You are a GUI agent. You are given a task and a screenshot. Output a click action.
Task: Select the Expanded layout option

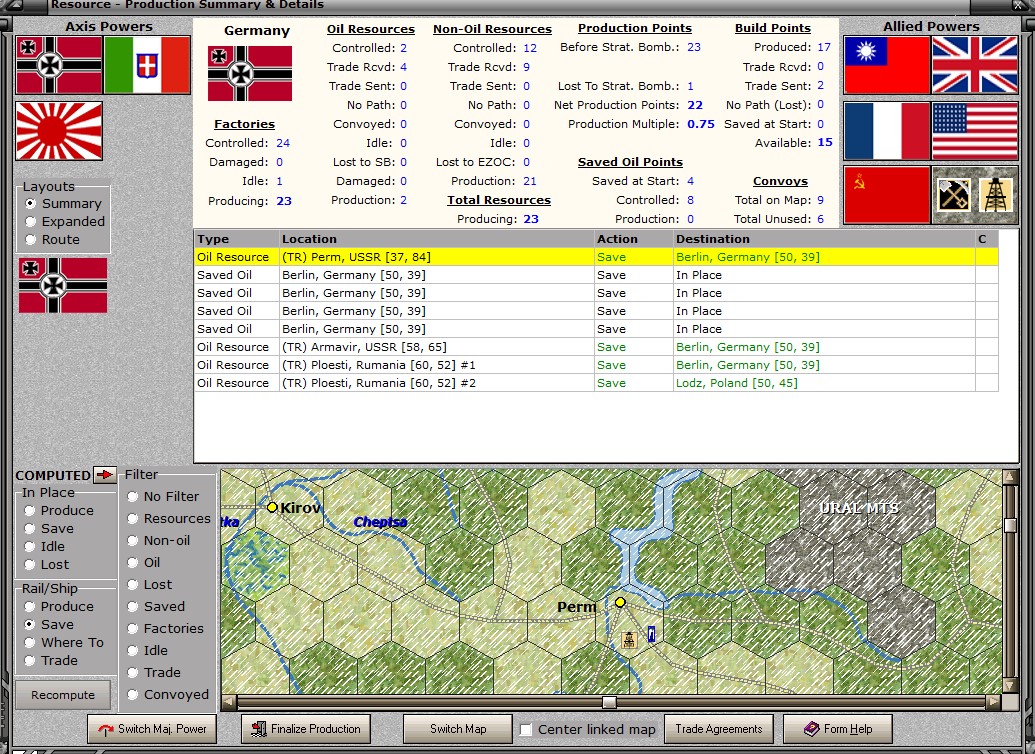tap(32, 222)
